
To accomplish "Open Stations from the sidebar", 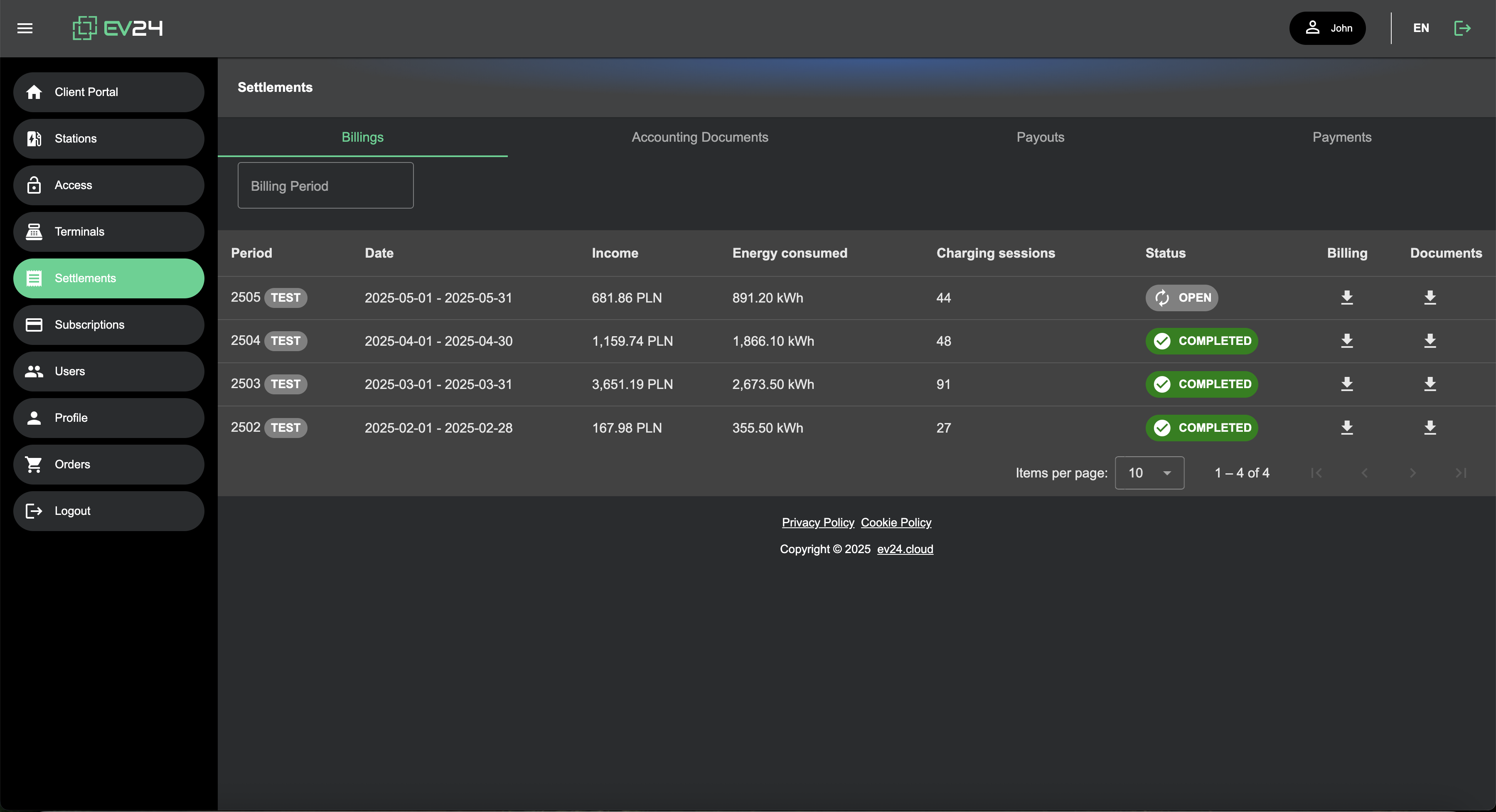I will [x=108, y=139].
